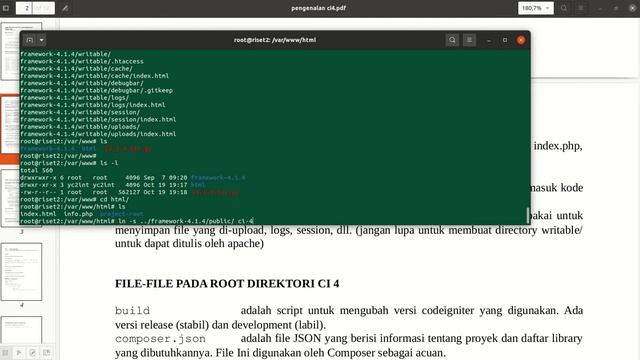Click terminal line framework-4.1.4/writable/session/index.html
The image size is (640, 360).
pyautogui.click(x=98, y=120)
